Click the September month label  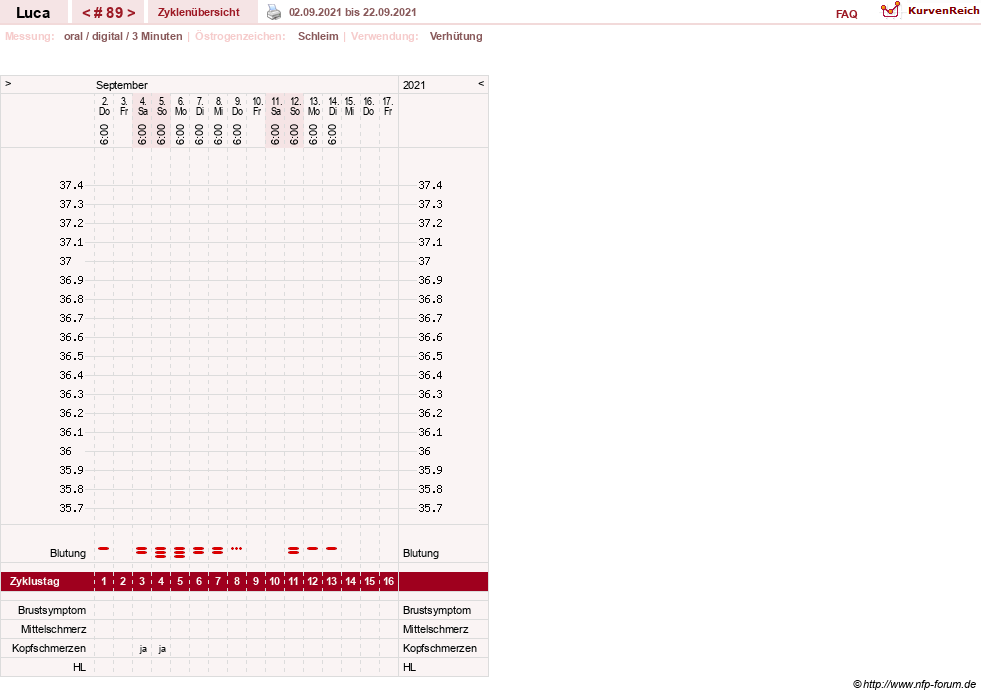tap(121, 85)
